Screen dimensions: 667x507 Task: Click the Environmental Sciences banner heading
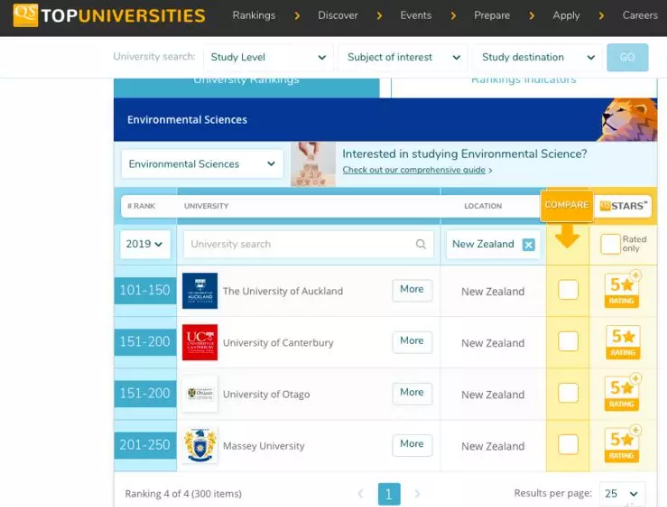click(187, 120)
